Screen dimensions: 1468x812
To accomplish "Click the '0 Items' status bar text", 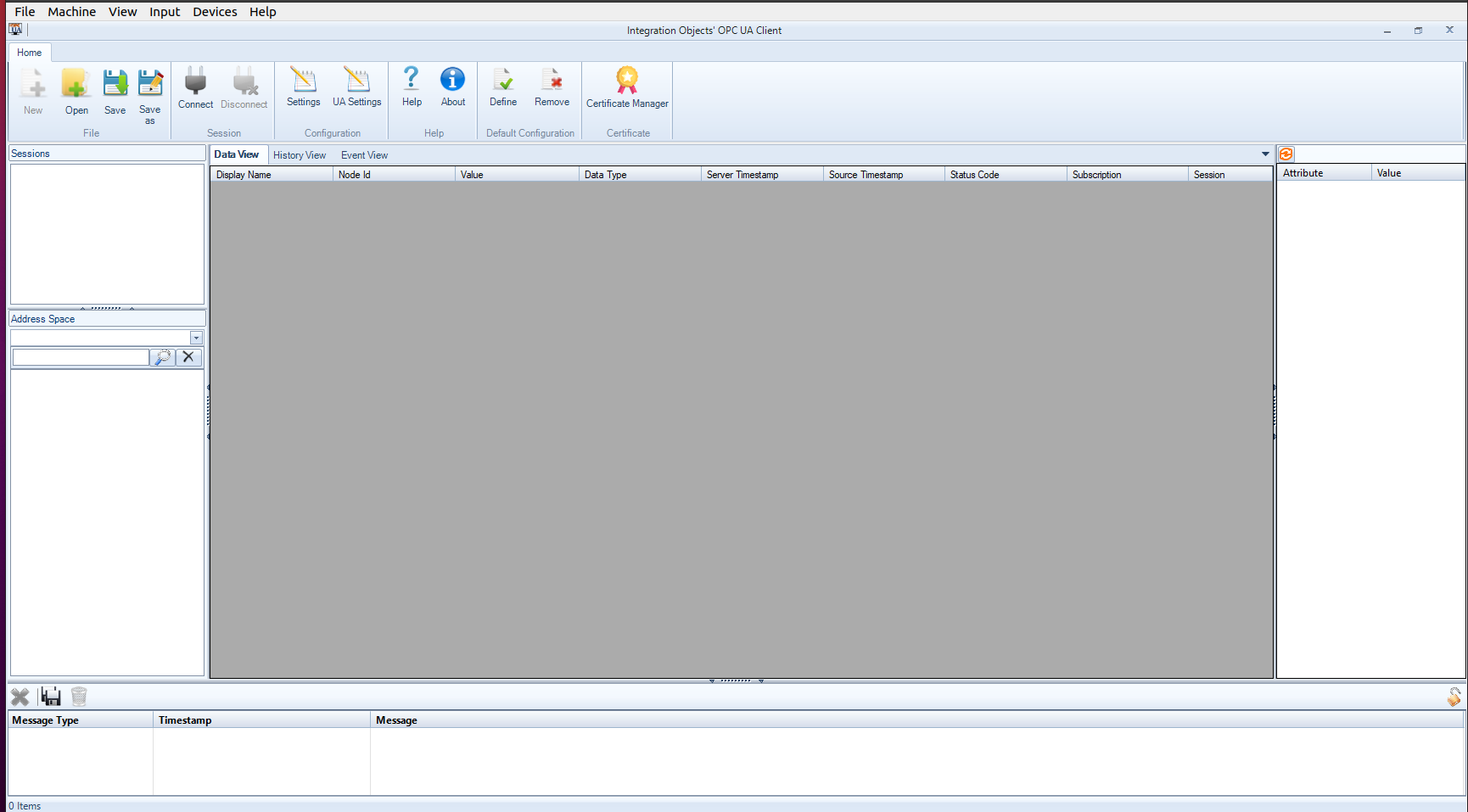I will pyautogui.click(x=25, y=806).
